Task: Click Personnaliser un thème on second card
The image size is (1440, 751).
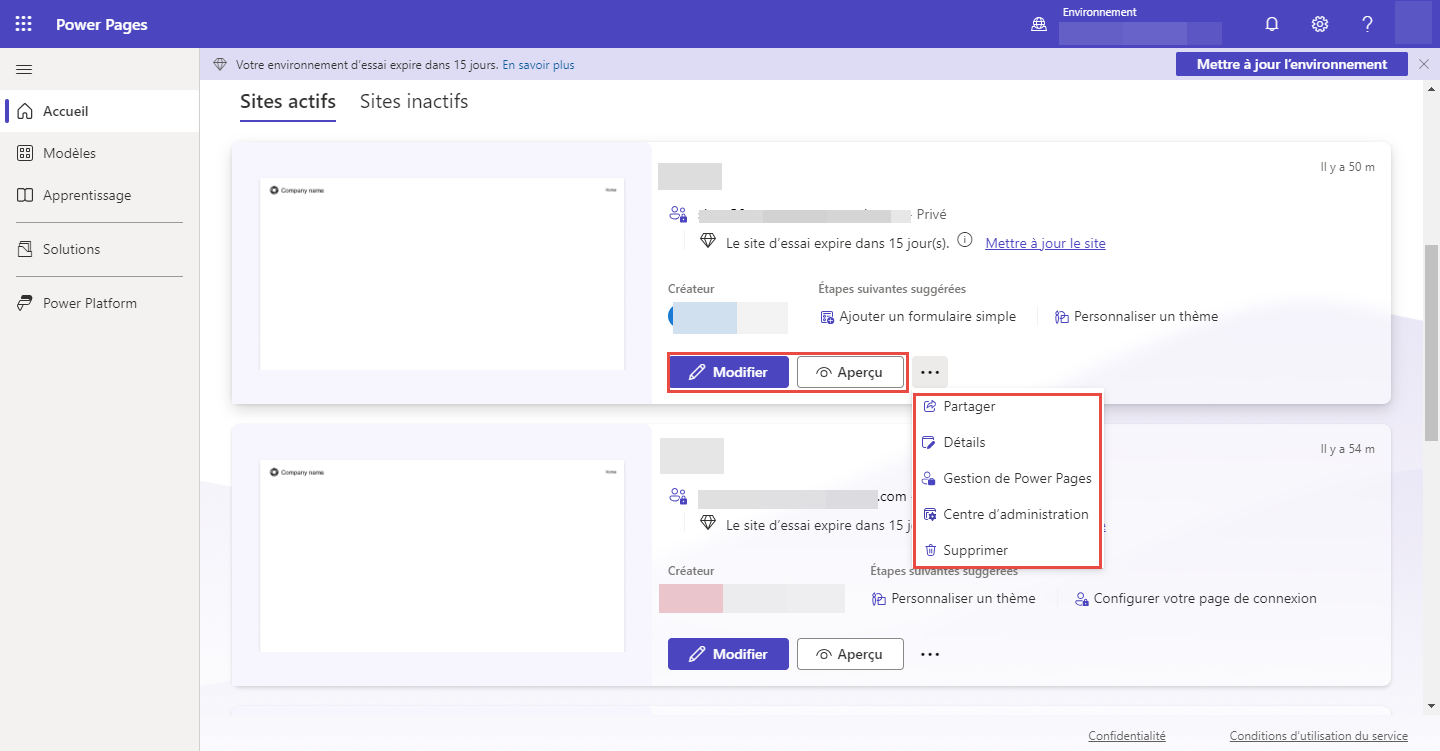Action: click(x=953, y=599)
